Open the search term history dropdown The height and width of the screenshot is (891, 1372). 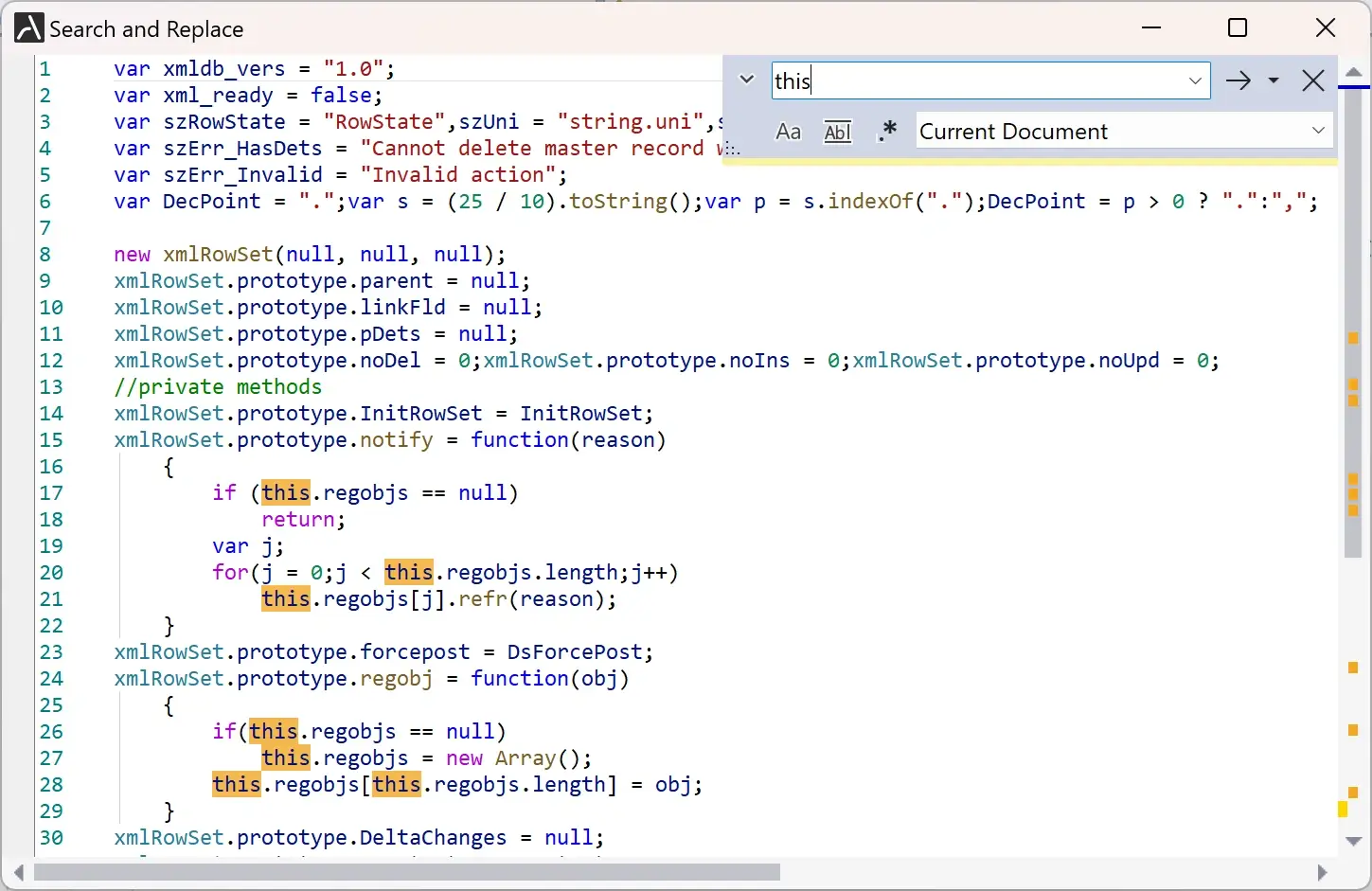pyautogui.click(x=1195, y=80)
